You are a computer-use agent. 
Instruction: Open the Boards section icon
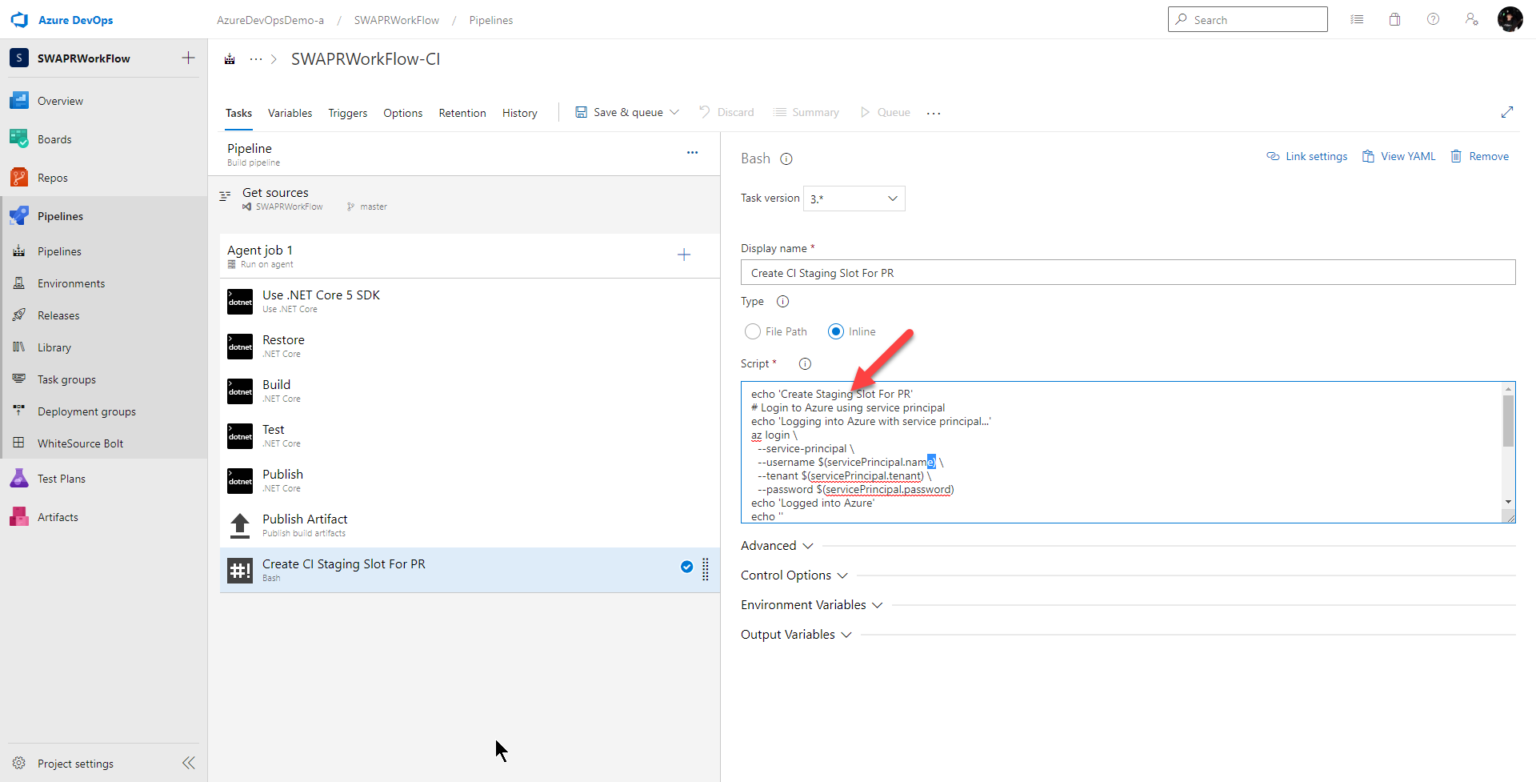point(19,139)
